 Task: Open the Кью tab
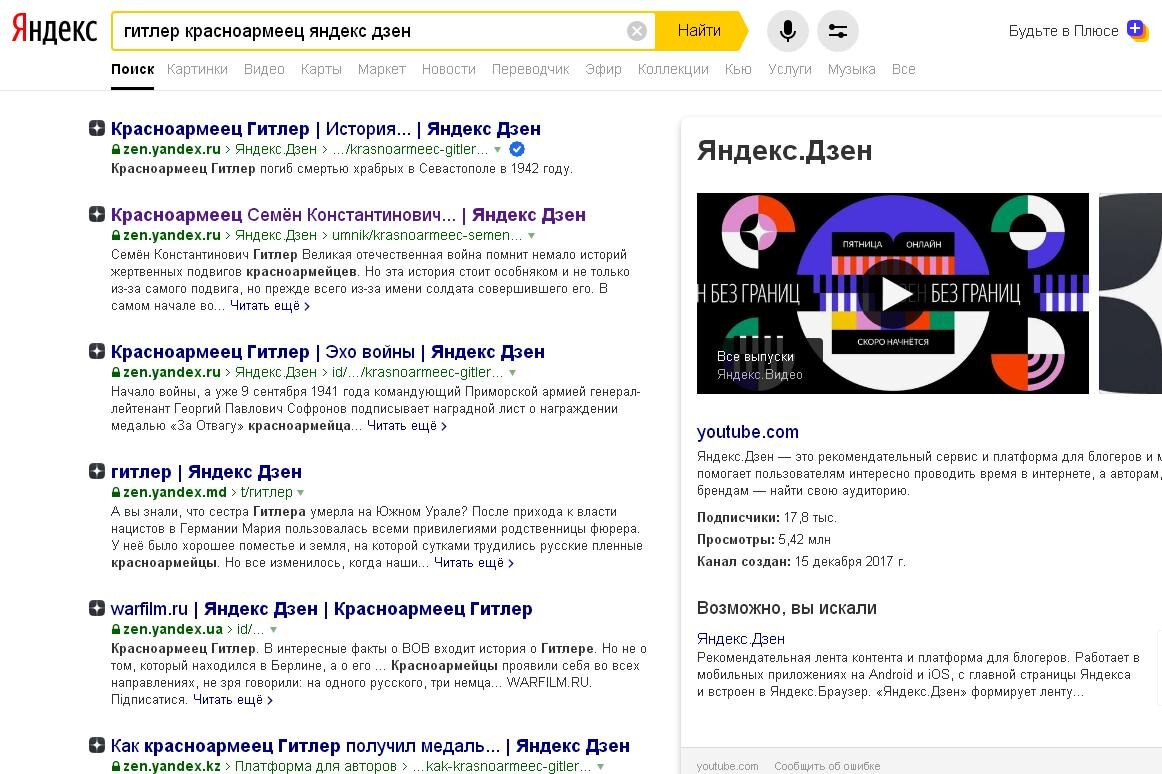point(738,69)
